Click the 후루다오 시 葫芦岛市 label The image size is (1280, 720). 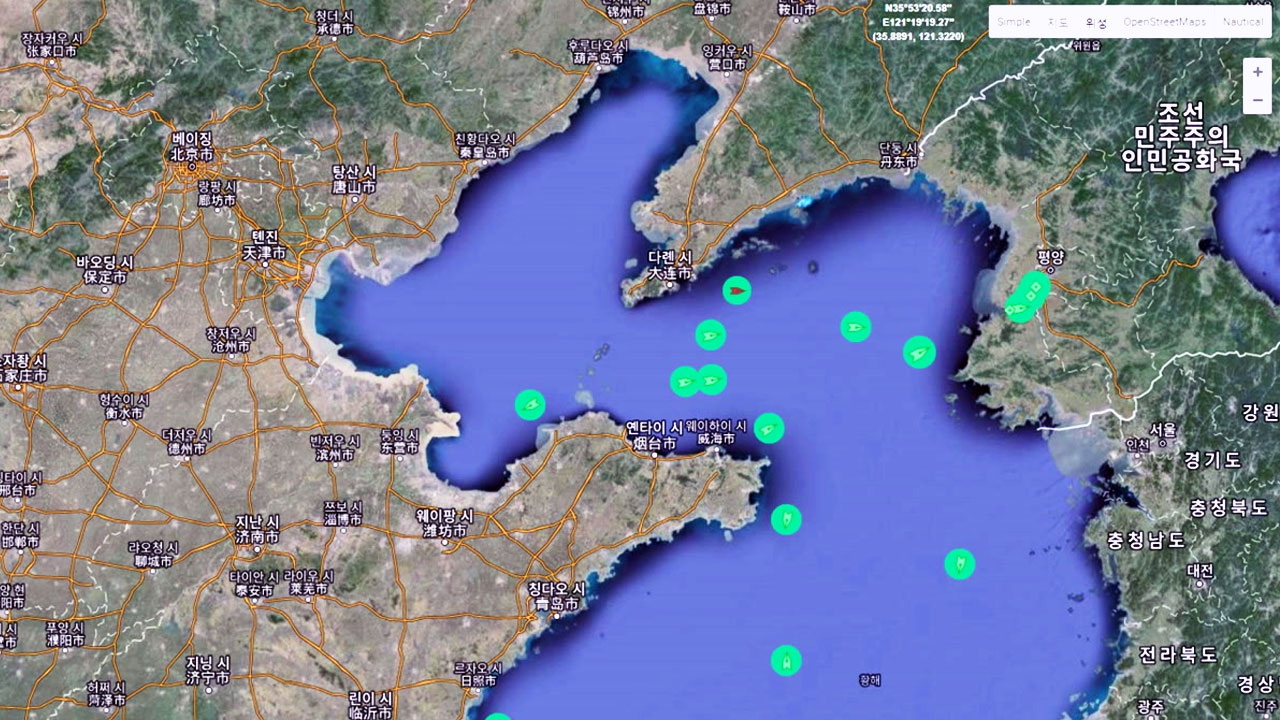coord(597,52)
